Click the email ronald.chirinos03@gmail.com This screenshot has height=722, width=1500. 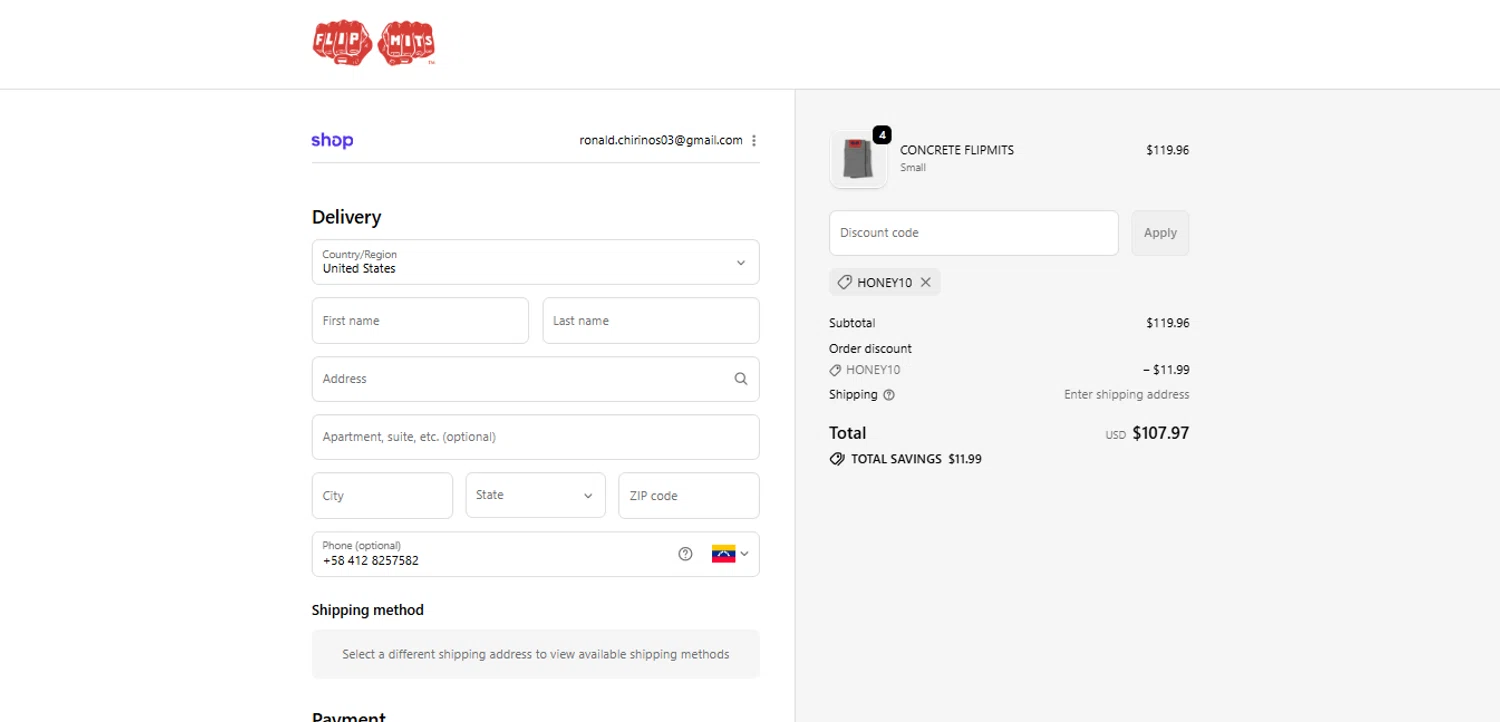[x=661, y=141]
